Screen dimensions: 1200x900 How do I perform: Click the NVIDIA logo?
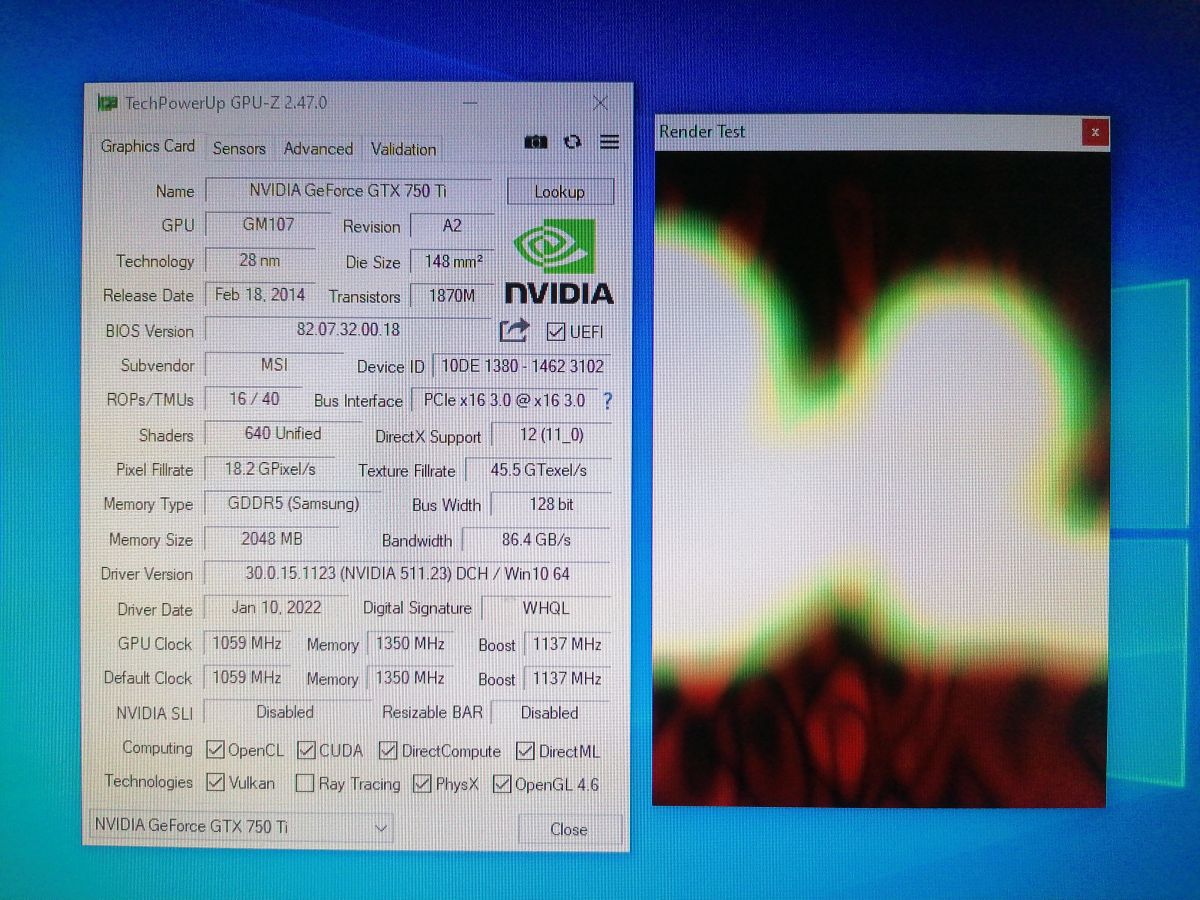[558, 262]
